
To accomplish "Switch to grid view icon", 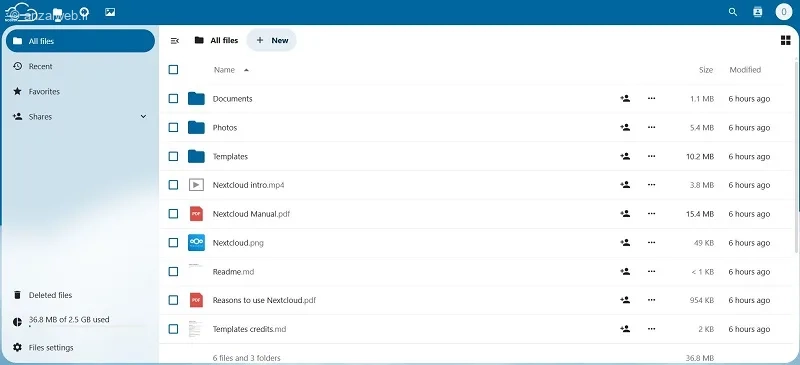I will [785, 40].
